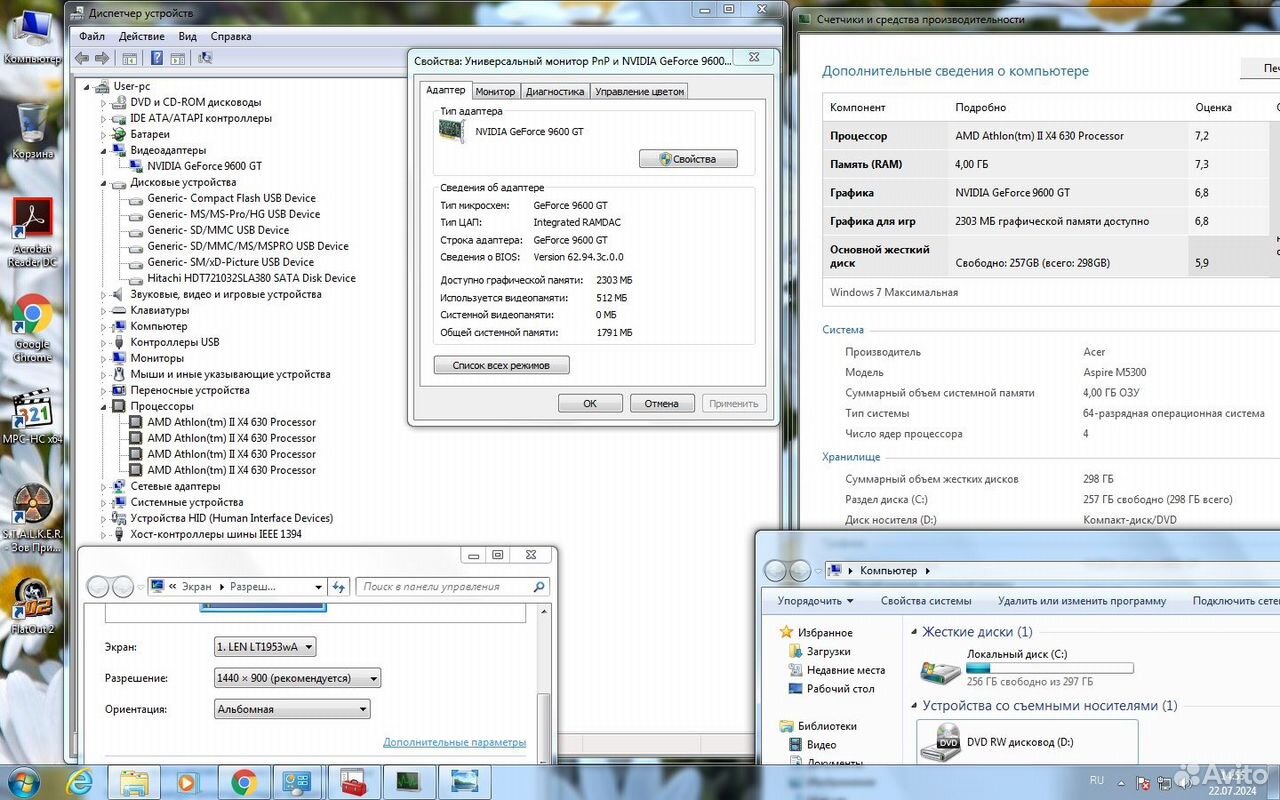Open Internet Explorer from the taskbar
This screenshot has width=1280, height=800.
(80, 781)
